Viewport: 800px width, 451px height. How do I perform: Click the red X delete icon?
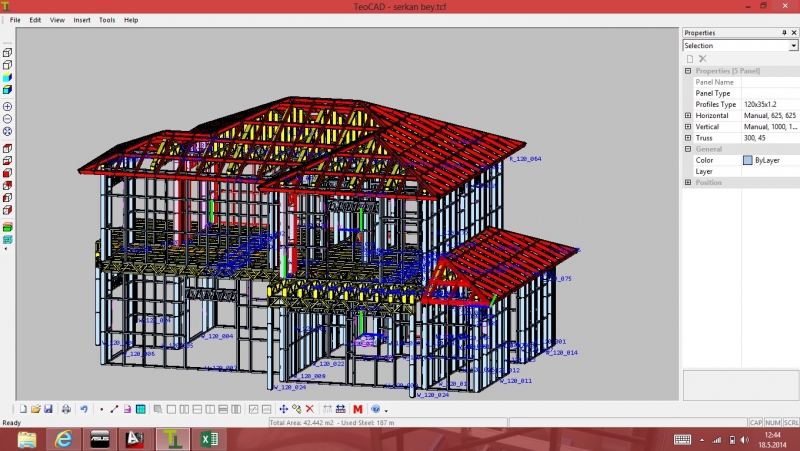[x=310, y=409]
